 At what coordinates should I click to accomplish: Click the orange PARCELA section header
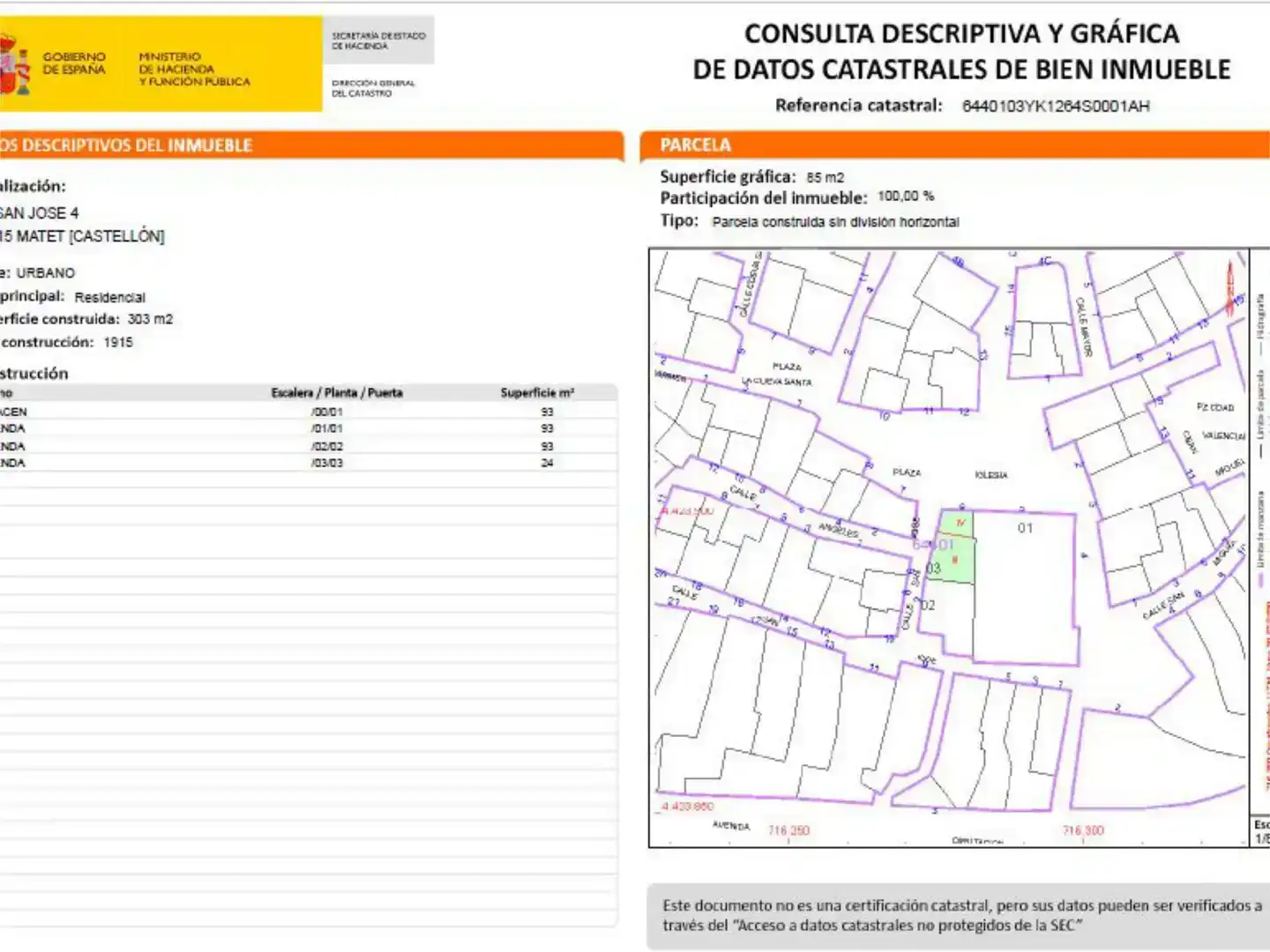click(x=956, y=145)
